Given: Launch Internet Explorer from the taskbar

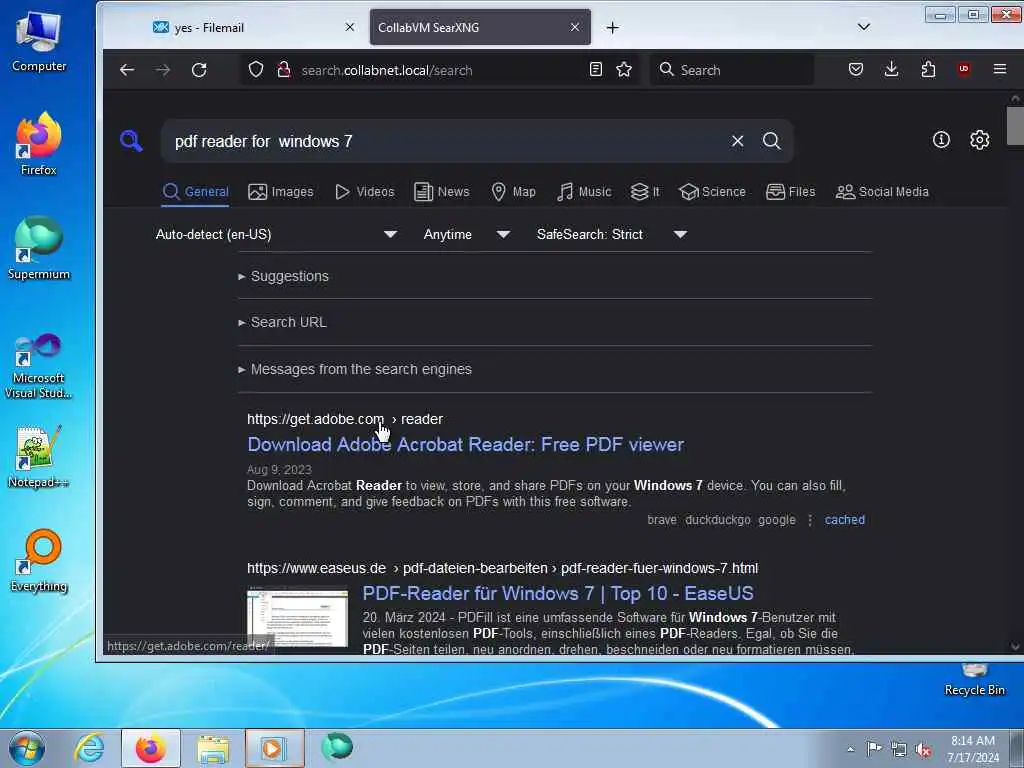Looking at the screenshot, I should 89,748.
